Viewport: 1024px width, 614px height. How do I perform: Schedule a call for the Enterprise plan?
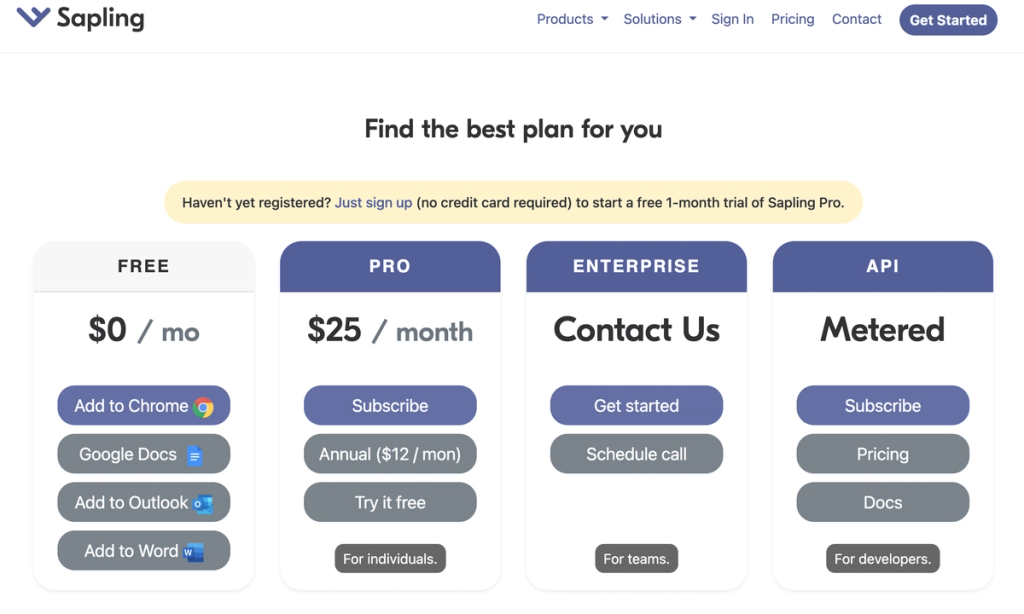point(636,453)
